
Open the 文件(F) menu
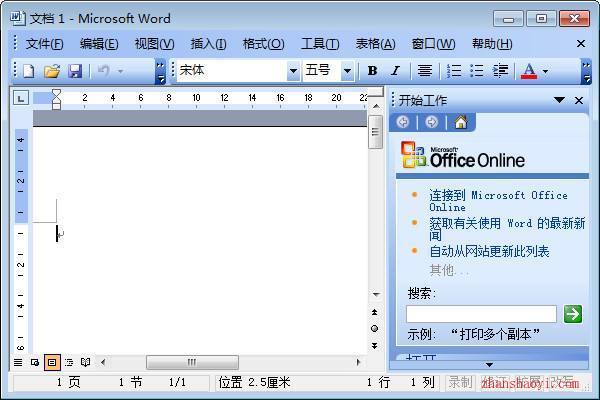44,44
